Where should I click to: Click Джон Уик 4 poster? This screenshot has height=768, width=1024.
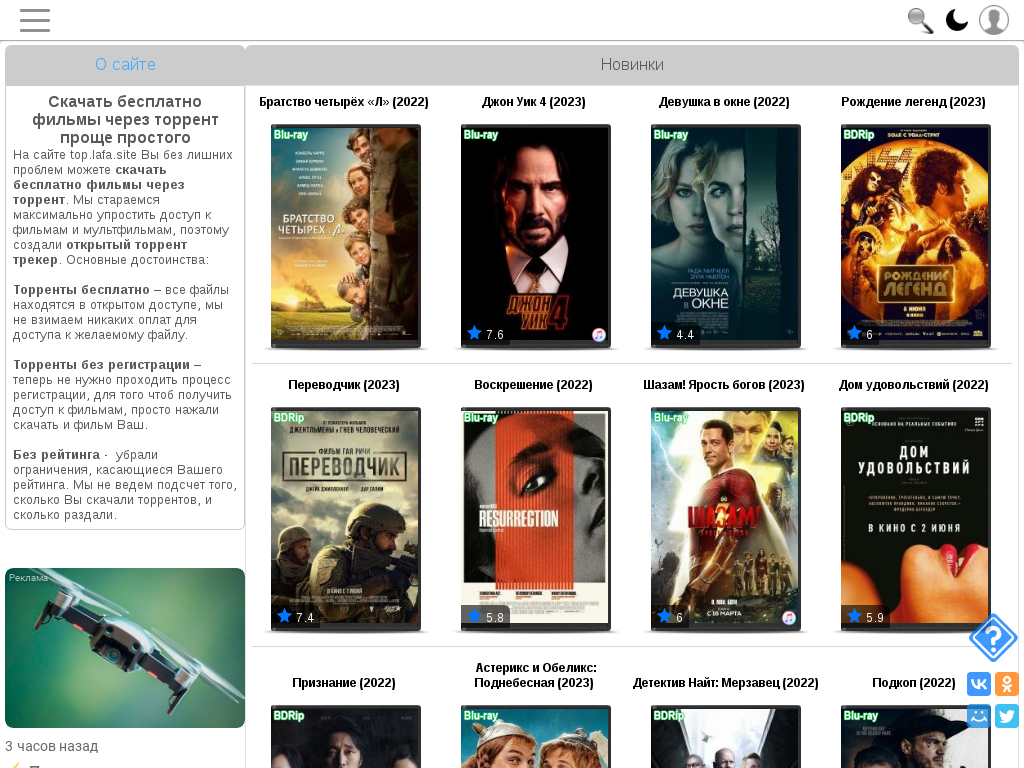click(536, 236)
